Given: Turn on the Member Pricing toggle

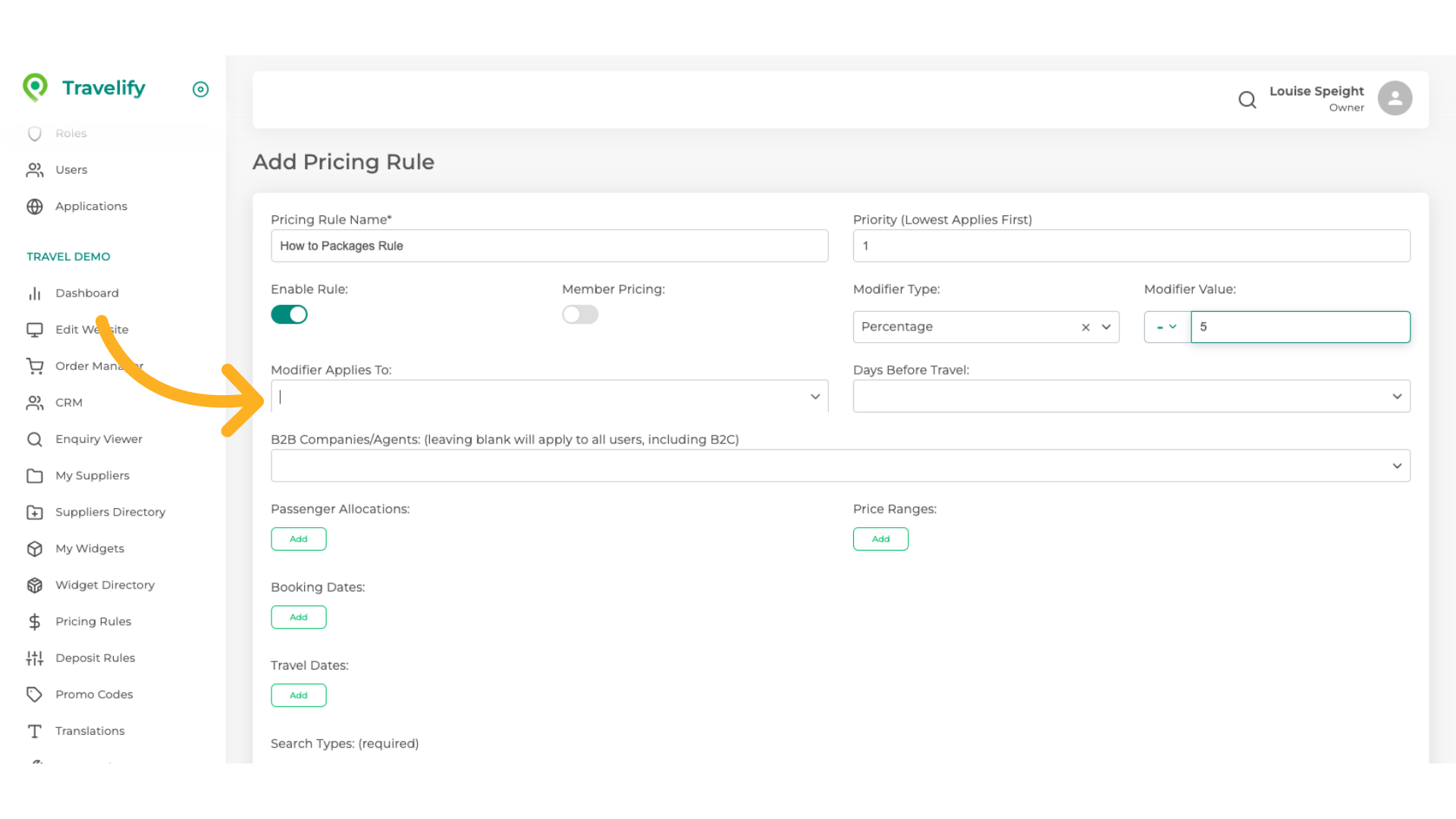Looking at the screenshot, I should tap(580, 315).
